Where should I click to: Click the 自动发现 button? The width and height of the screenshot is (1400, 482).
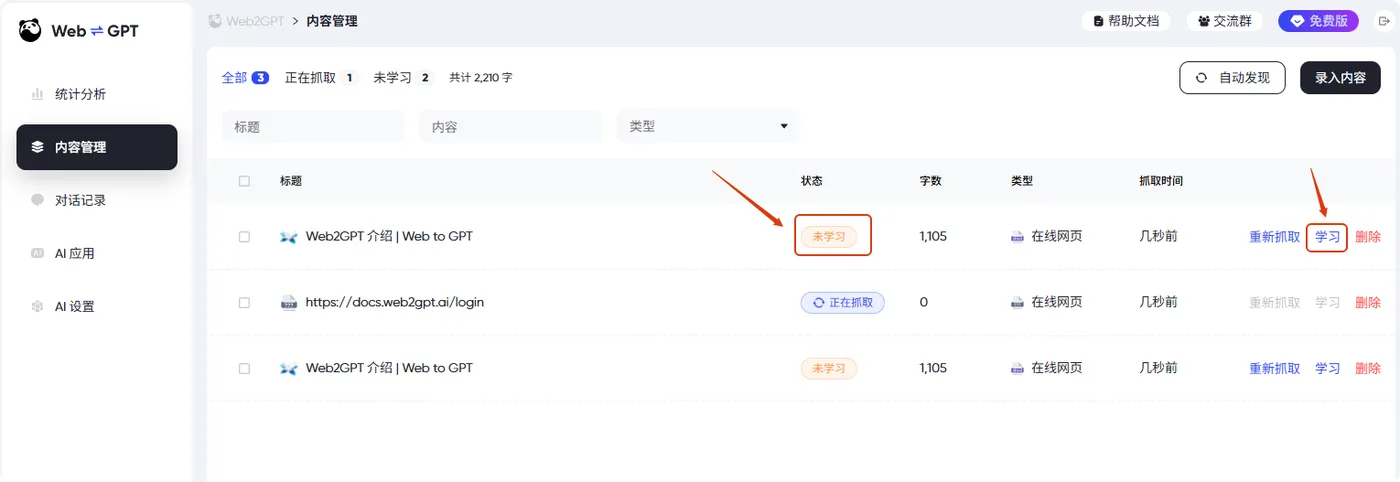coord(1232,77)
